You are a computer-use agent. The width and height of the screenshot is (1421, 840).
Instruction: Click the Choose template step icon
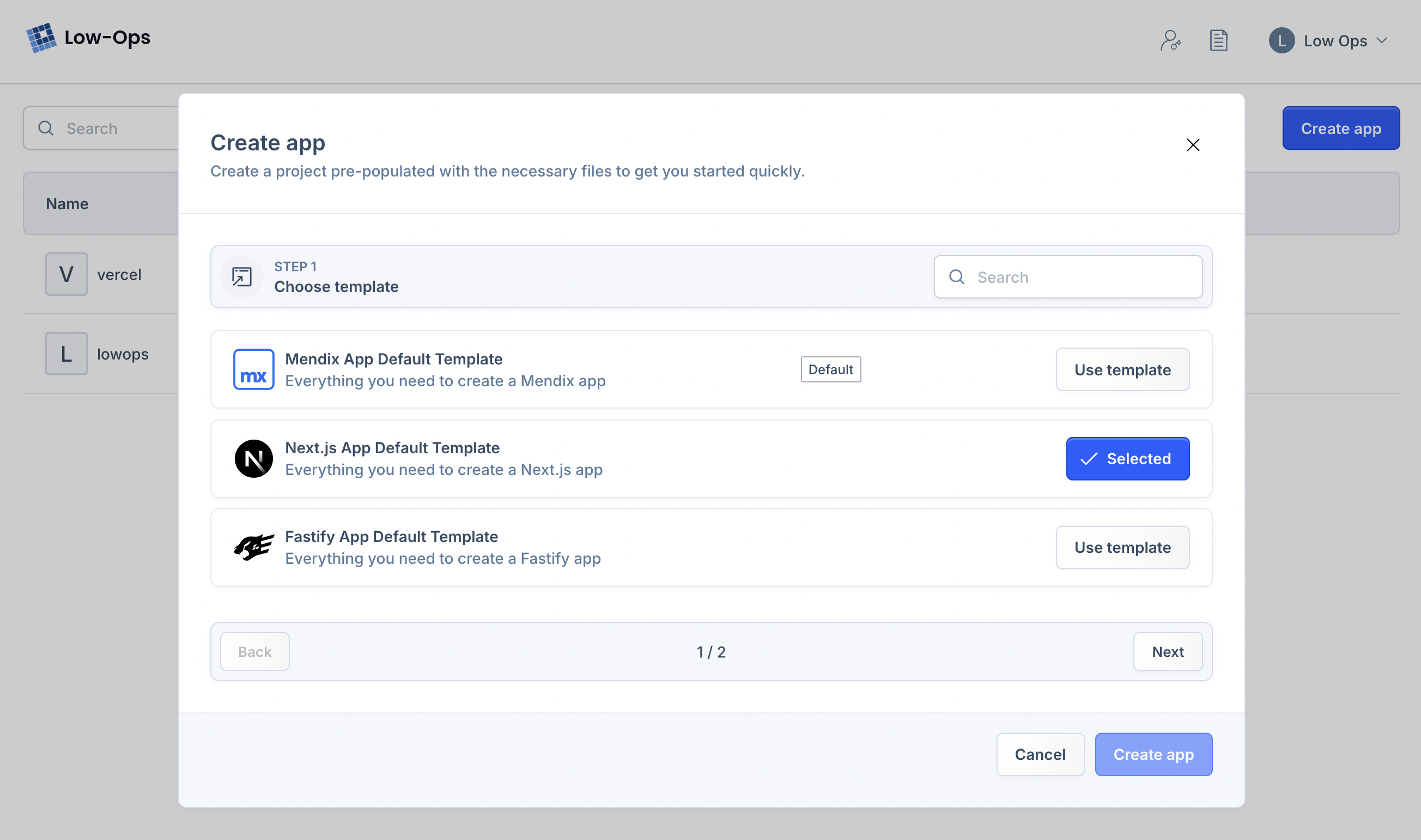coord(242,277)
